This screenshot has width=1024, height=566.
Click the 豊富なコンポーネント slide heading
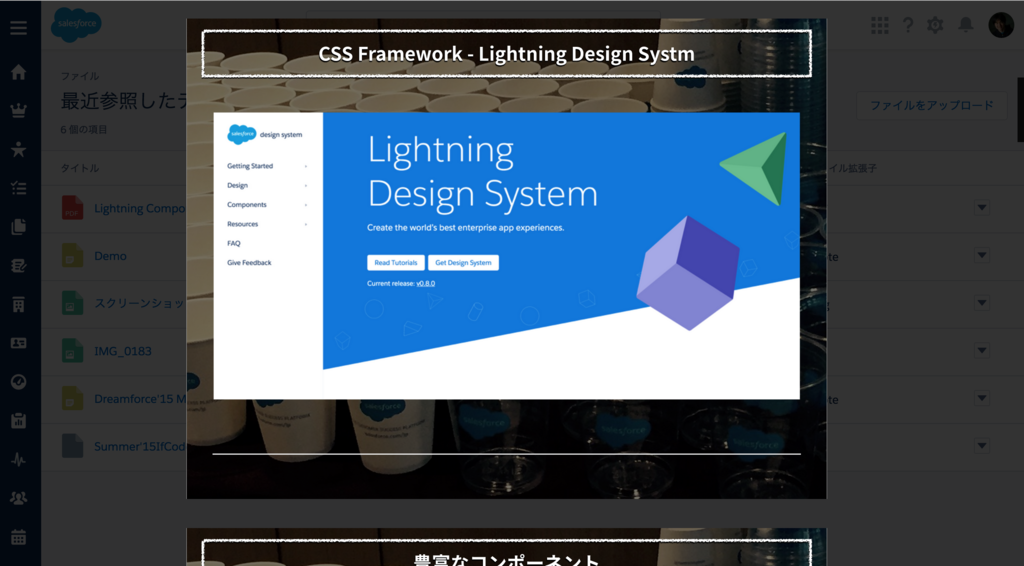click(x=506, y=559)
